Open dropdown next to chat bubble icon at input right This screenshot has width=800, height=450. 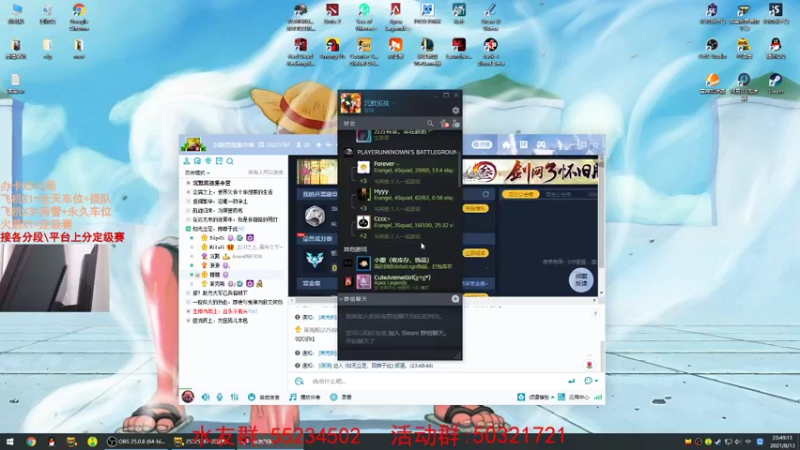point(596,381)
